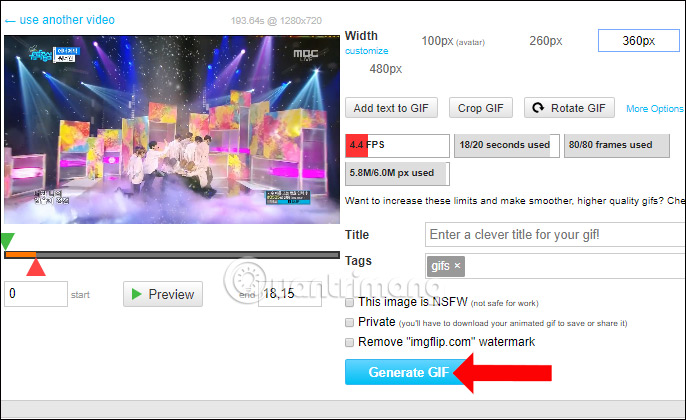Screen dimensions: 686x420
Task: Click the 18/20 seconds used bar
Action: click(507, 145)
